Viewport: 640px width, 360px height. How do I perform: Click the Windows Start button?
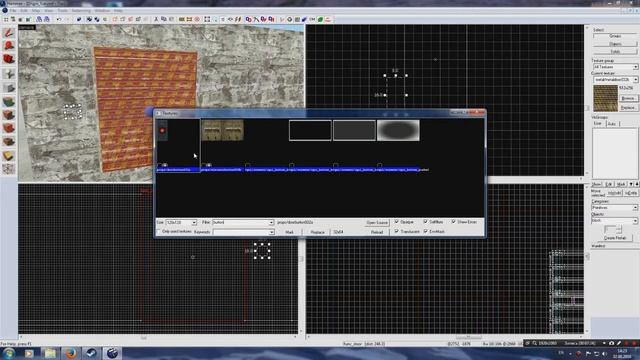9,353
